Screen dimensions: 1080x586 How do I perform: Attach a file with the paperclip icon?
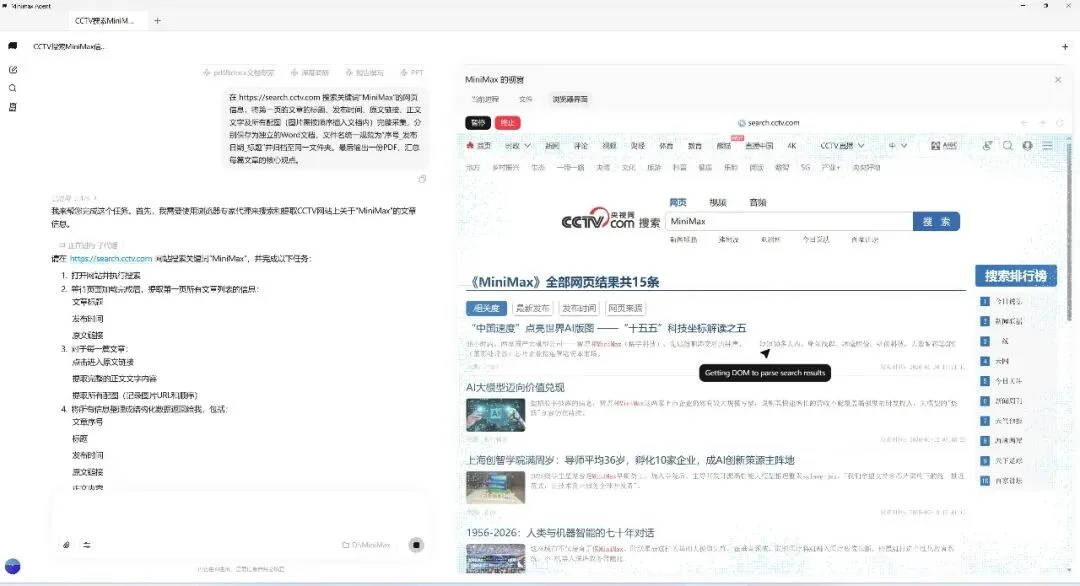(x=67, y=545)
